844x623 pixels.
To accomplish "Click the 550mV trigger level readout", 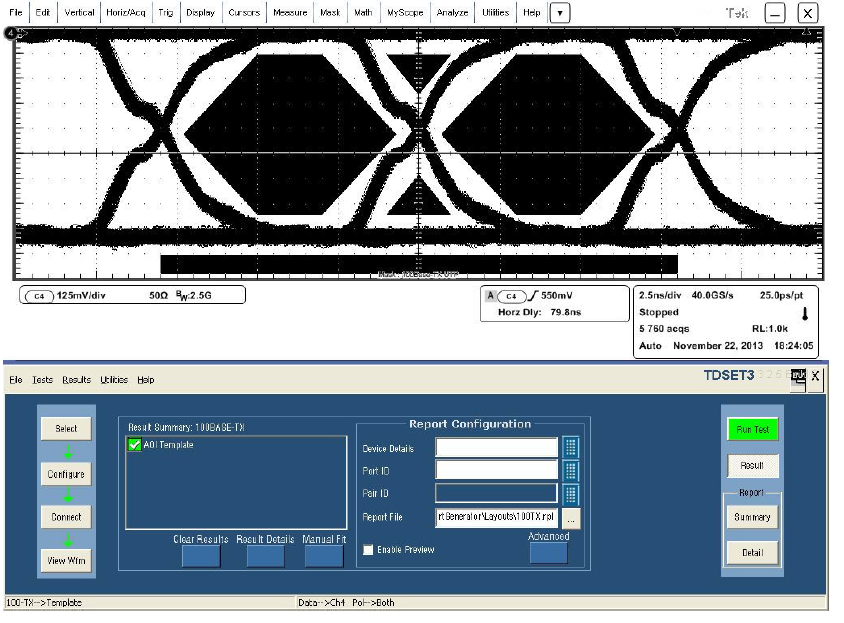I will click(557, 296).
